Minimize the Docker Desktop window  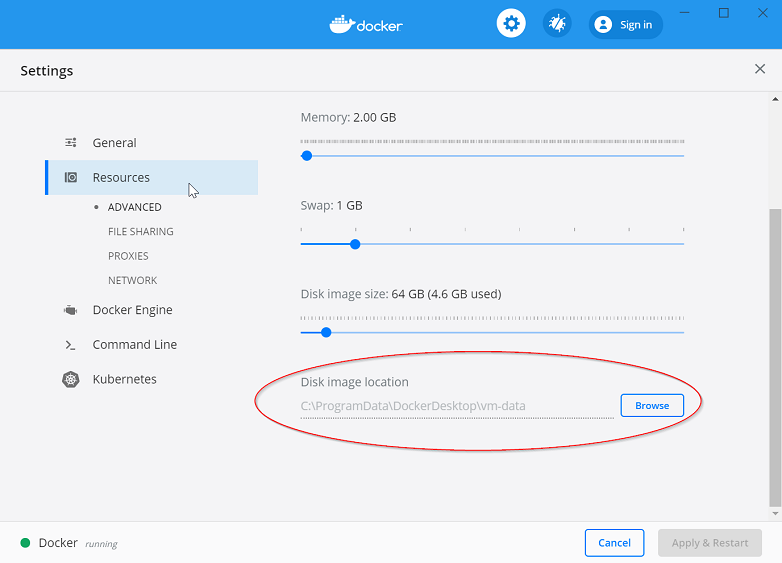click(685, 13)
